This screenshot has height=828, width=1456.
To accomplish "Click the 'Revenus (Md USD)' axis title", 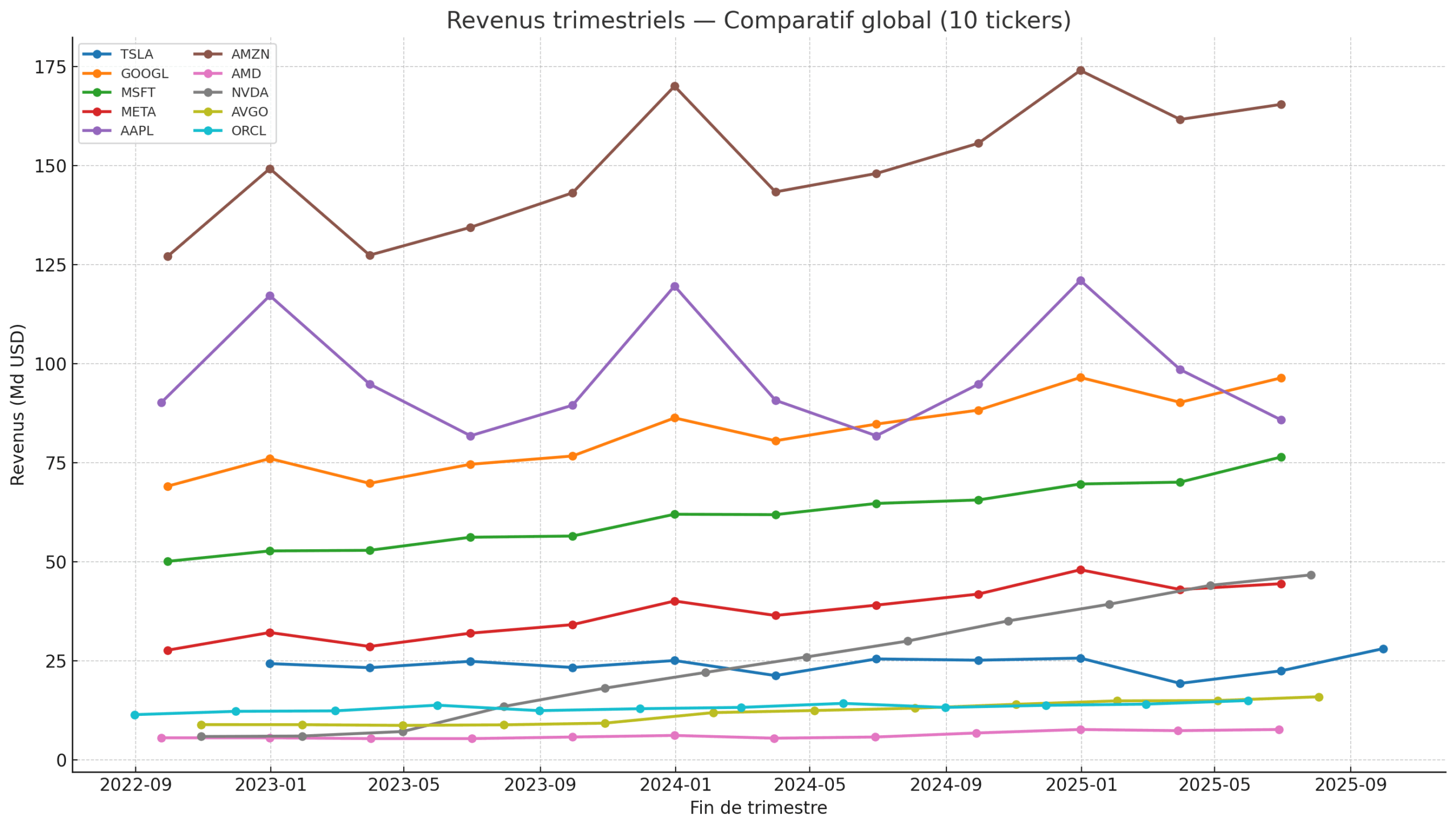I will click(x=18, y=405).
